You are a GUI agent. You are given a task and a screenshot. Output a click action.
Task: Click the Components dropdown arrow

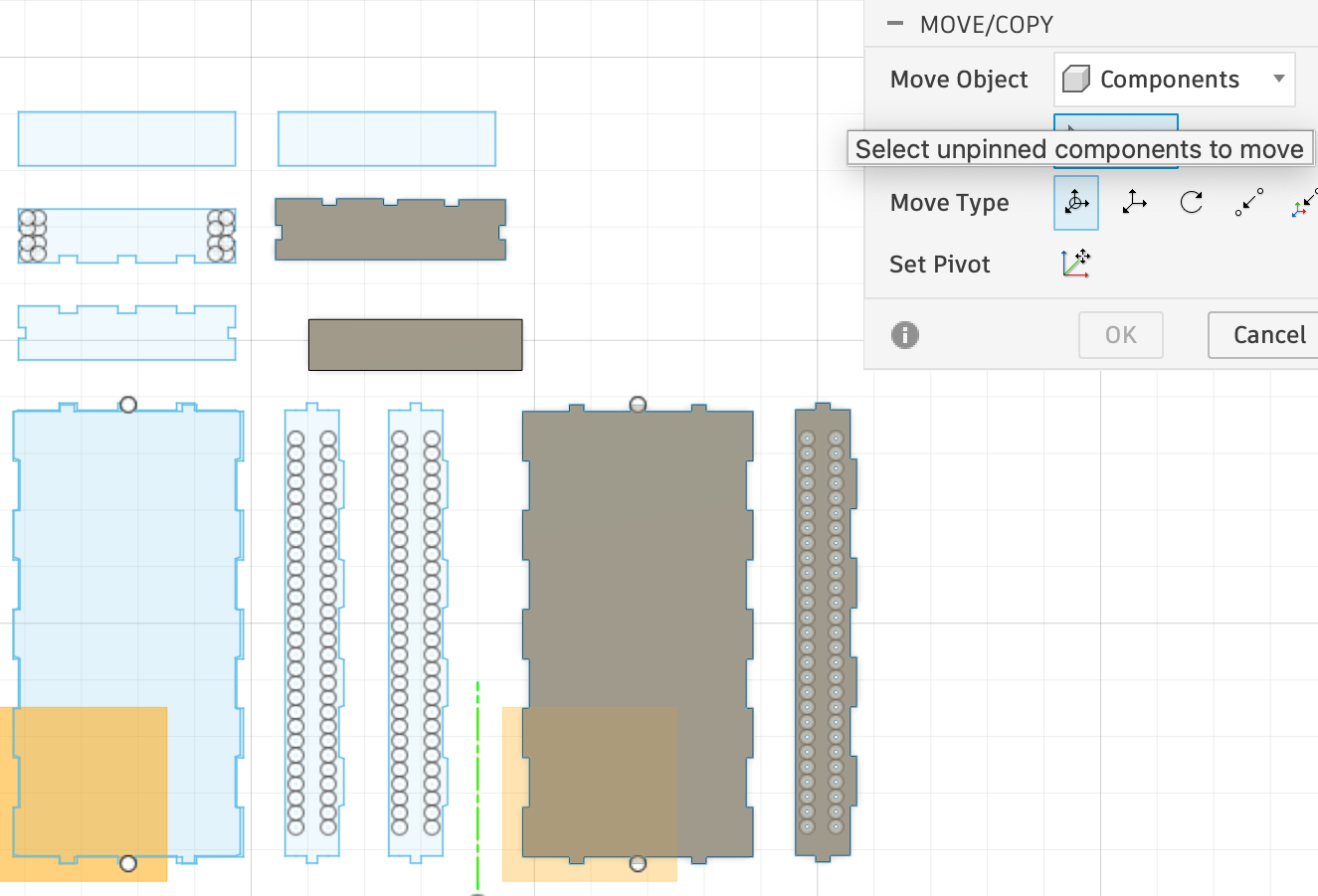click(1277, 79)
